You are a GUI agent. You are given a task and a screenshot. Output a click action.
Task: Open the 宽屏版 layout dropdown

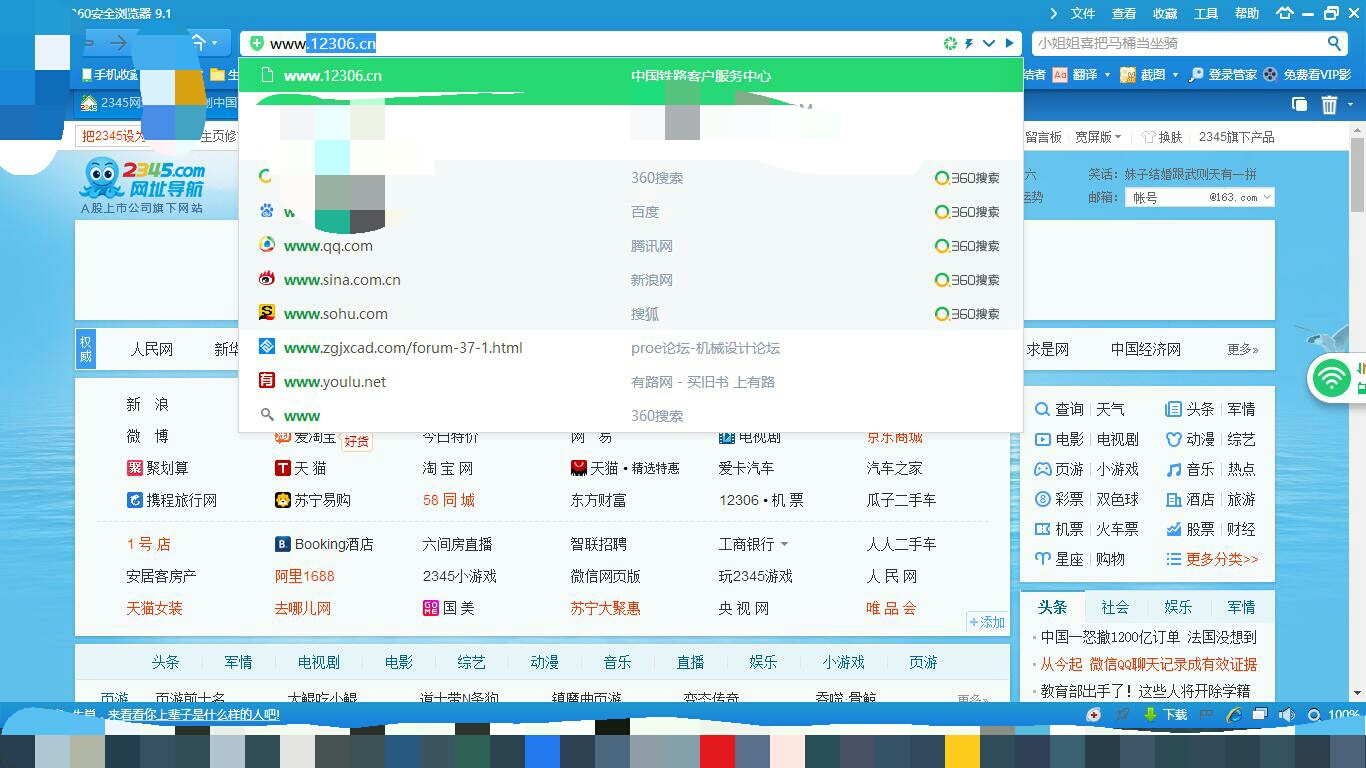coord(1098,137)
